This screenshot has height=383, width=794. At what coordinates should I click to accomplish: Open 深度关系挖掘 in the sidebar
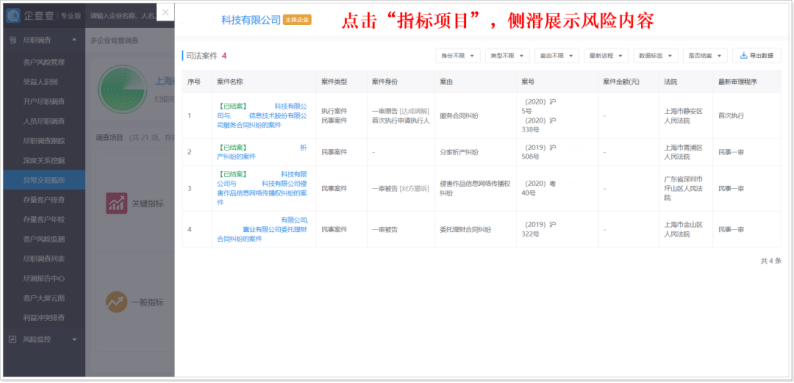click(44, 161)
